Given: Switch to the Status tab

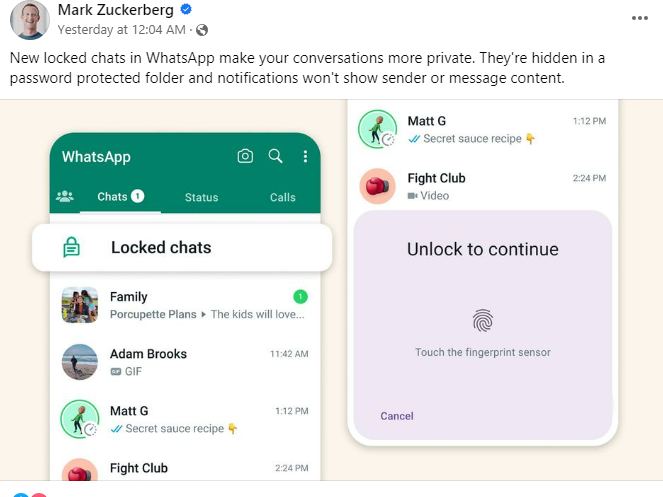Looking at the screenshot, I should [201, 197].
